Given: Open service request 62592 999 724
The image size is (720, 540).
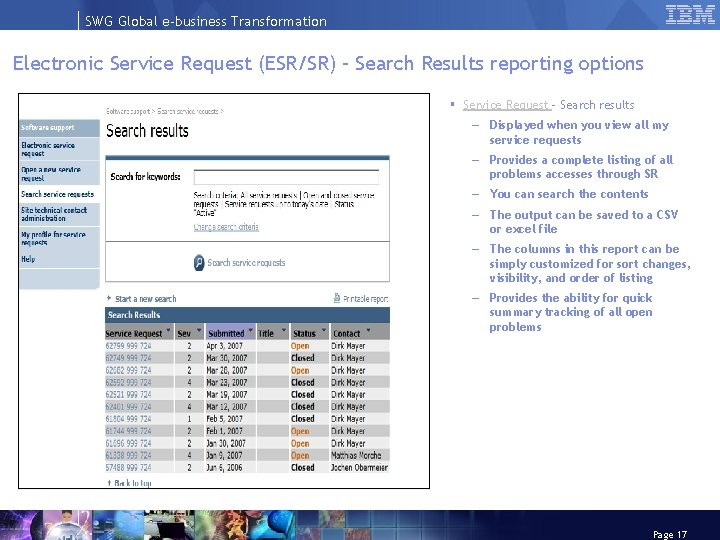Looking at the screenshot, I should pos(128,382).
